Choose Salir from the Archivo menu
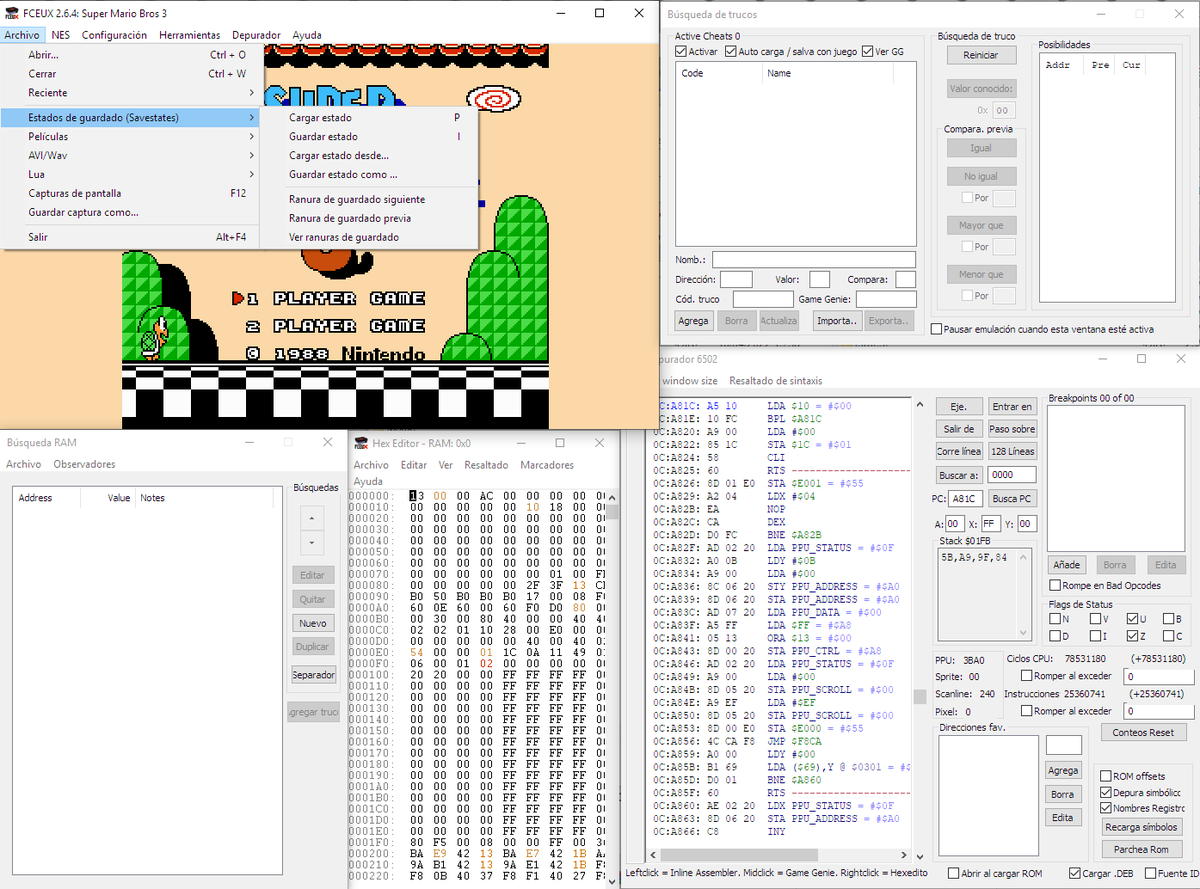The width and height of the screenshot is (1200, 889). (x=131, y=237)
